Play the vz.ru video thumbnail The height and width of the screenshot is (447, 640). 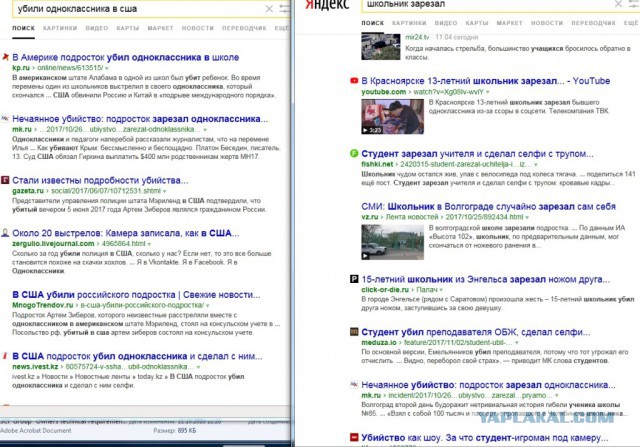[x=392, y=242]
